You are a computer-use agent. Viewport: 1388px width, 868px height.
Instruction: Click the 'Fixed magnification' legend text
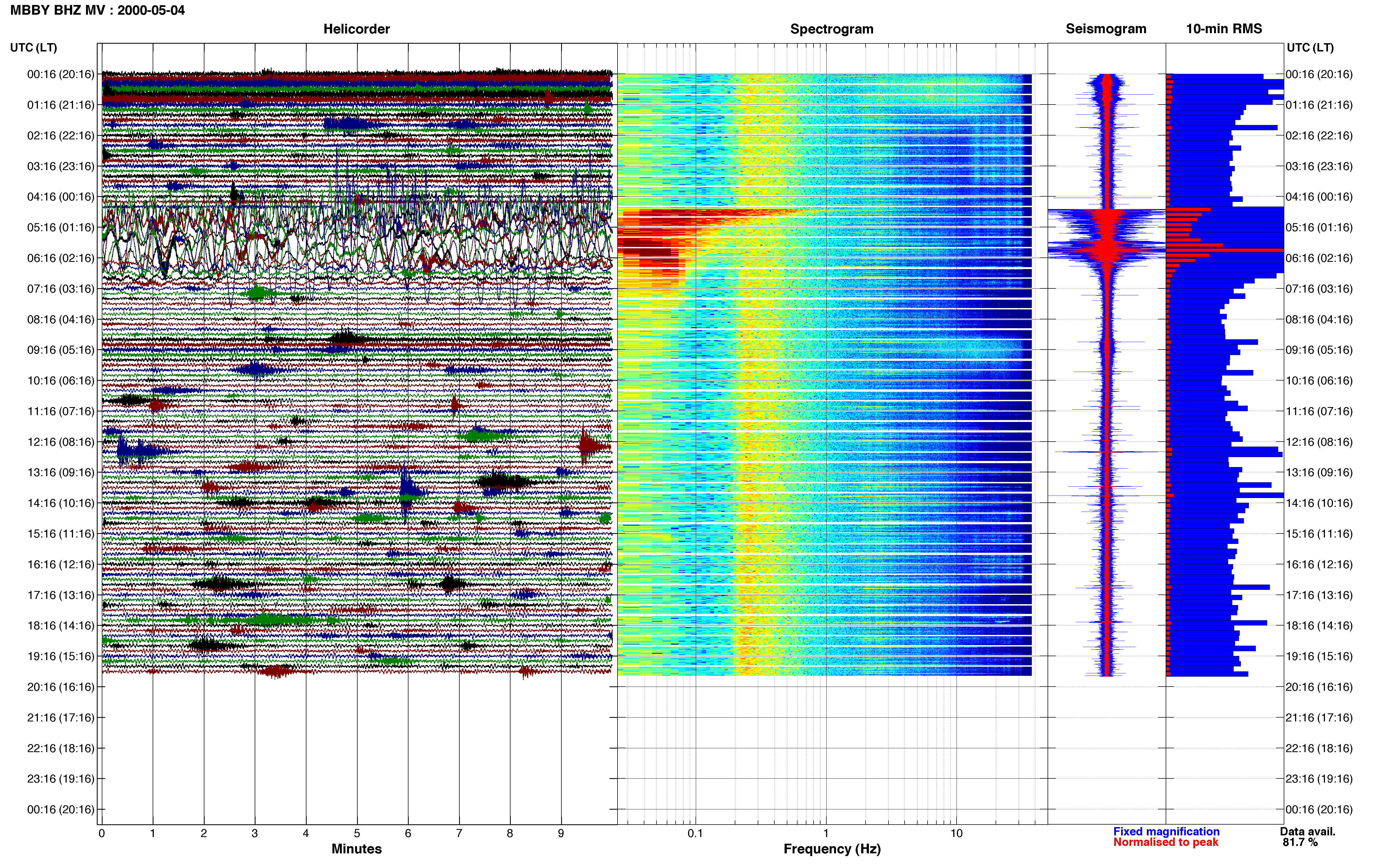[x=1166, y=831]
